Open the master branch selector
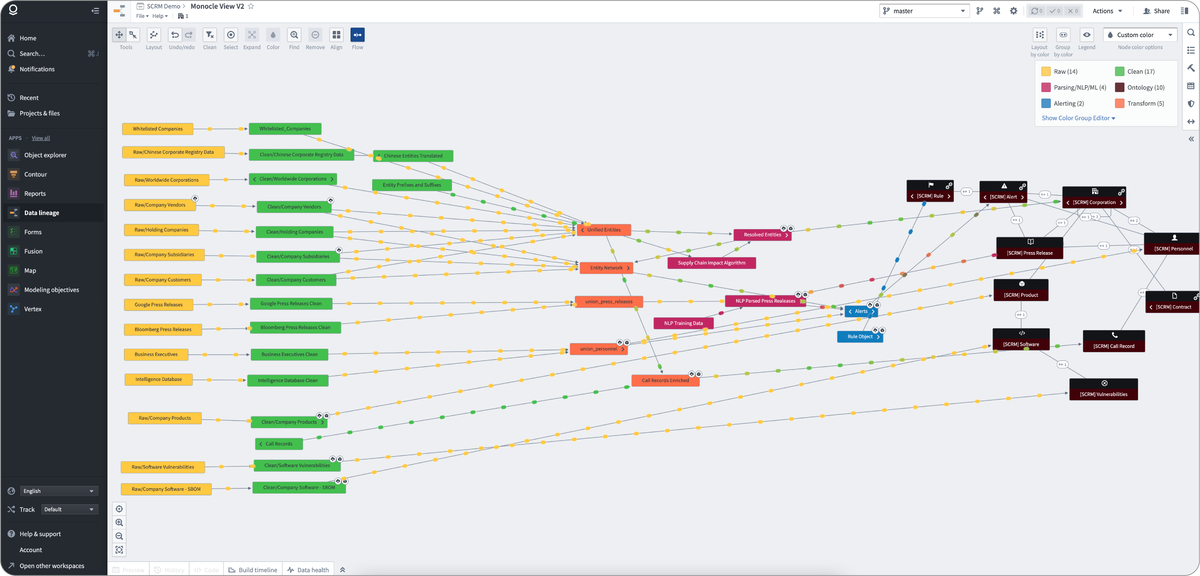The image size is (1200, 576). tap(924, 10)
